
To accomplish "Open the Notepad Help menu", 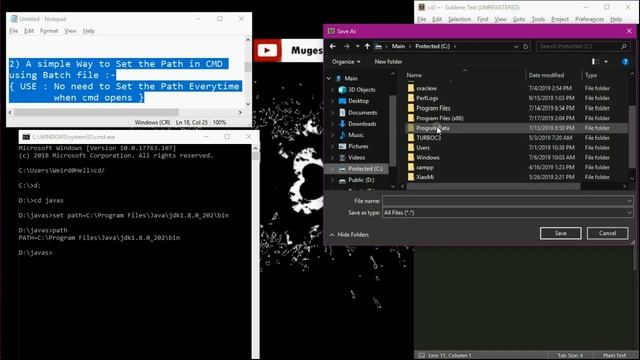I will 89,31.
